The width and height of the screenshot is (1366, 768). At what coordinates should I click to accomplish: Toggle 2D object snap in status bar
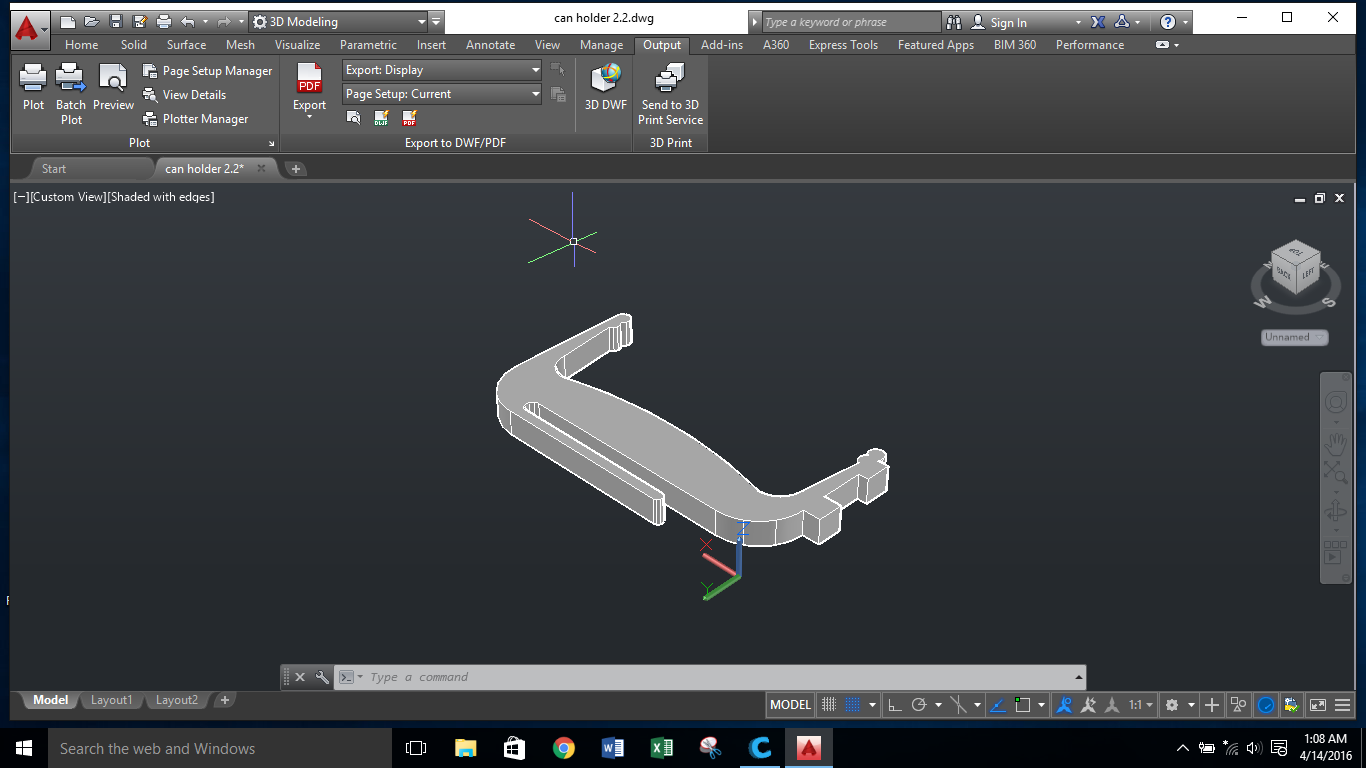click(1022, 705)
